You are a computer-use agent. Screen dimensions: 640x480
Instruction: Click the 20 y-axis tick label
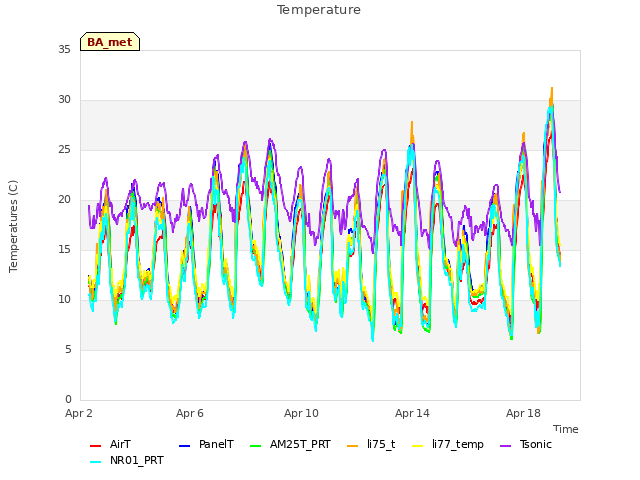pyautogui.click(x=64, y=200)
